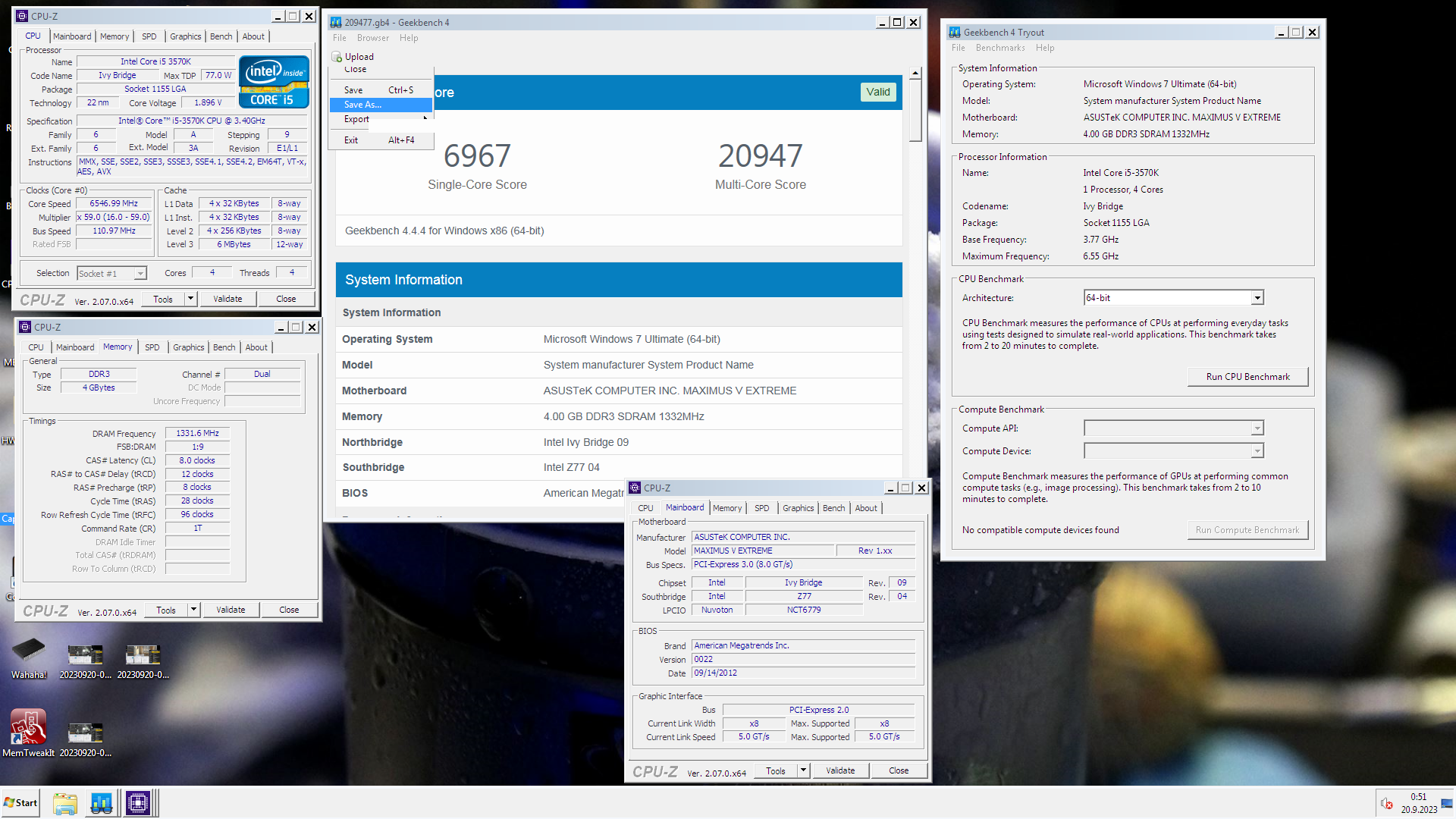Click Validate in CPU-Z processor window
Viewport: 1456px width, 819px height.
(227, 299)
